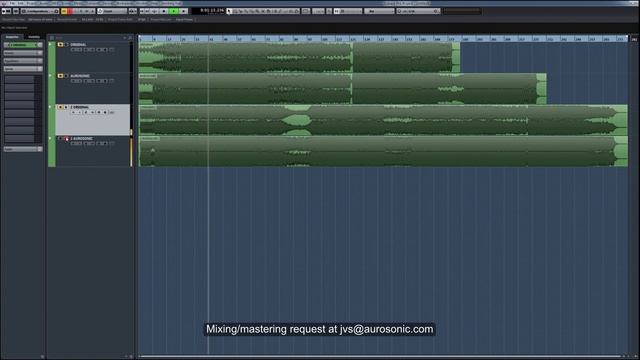This screenshot has height=360, width=640.
Task: Expand the second Inspector section
Action: (23, 53)
